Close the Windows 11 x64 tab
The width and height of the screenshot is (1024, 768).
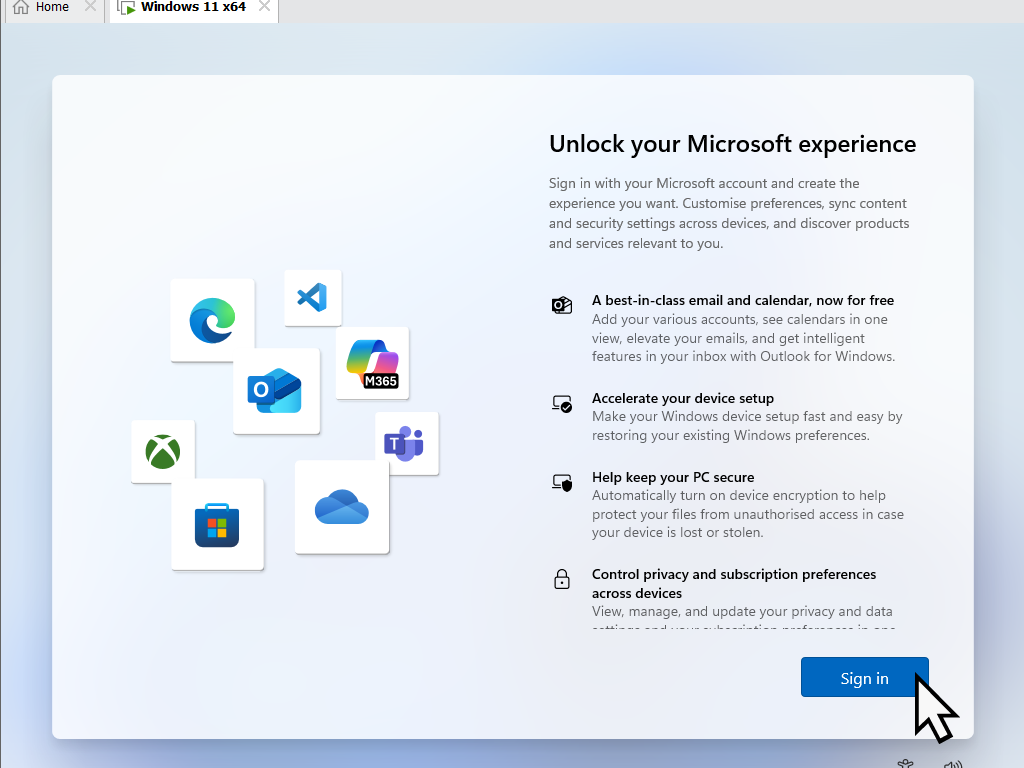tap(265, 7)
